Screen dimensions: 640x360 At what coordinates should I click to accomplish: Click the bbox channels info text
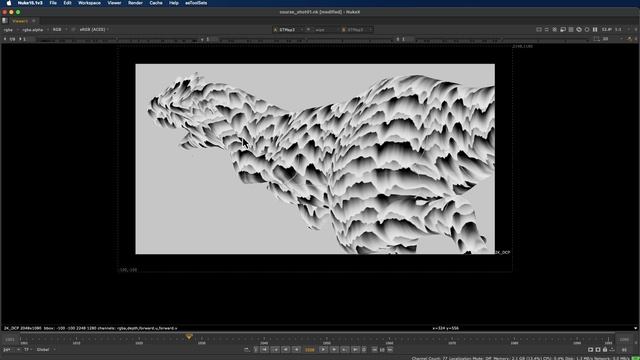coord(91,328)
